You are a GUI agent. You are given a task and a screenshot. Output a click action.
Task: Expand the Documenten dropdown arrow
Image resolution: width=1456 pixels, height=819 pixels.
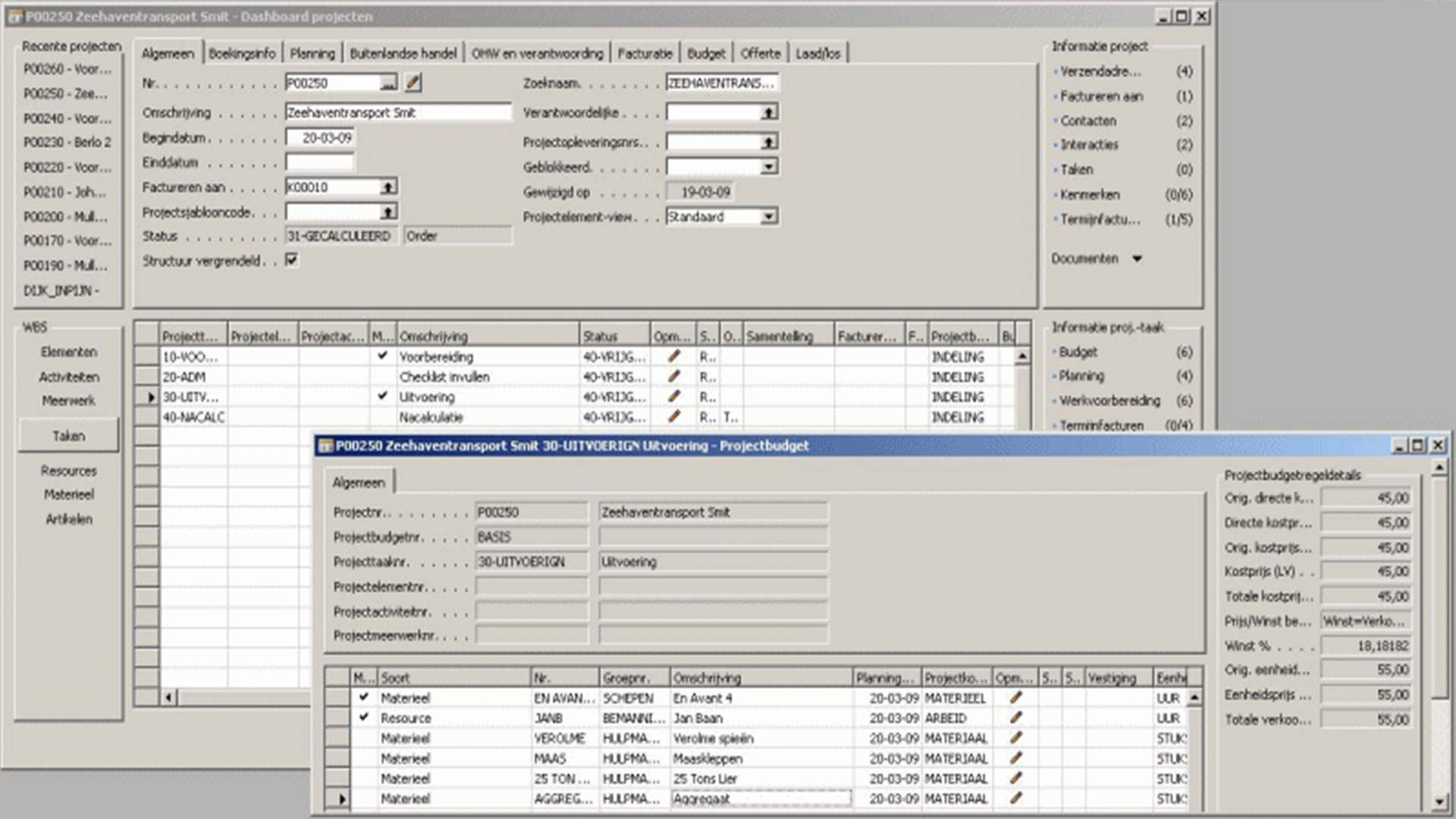pos(1137,259)
